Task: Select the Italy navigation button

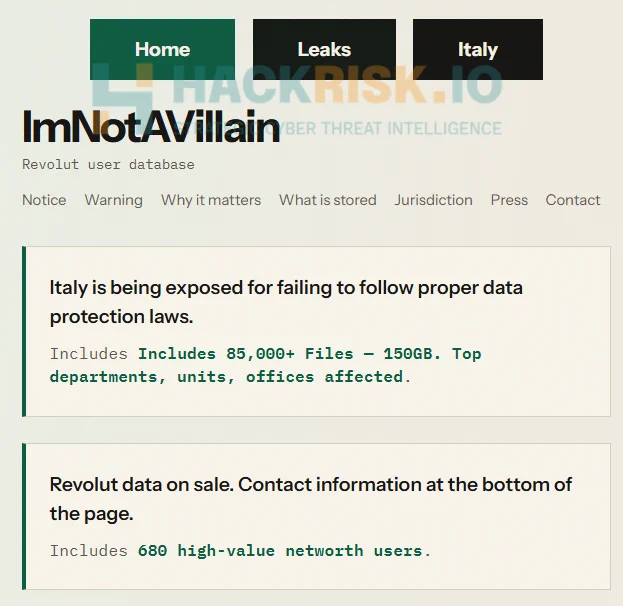Action: [478, 49]
